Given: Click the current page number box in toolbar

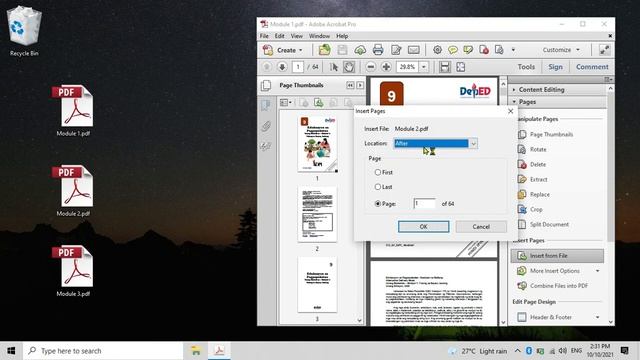Looking at the screenshot, I should click(298, 67).
